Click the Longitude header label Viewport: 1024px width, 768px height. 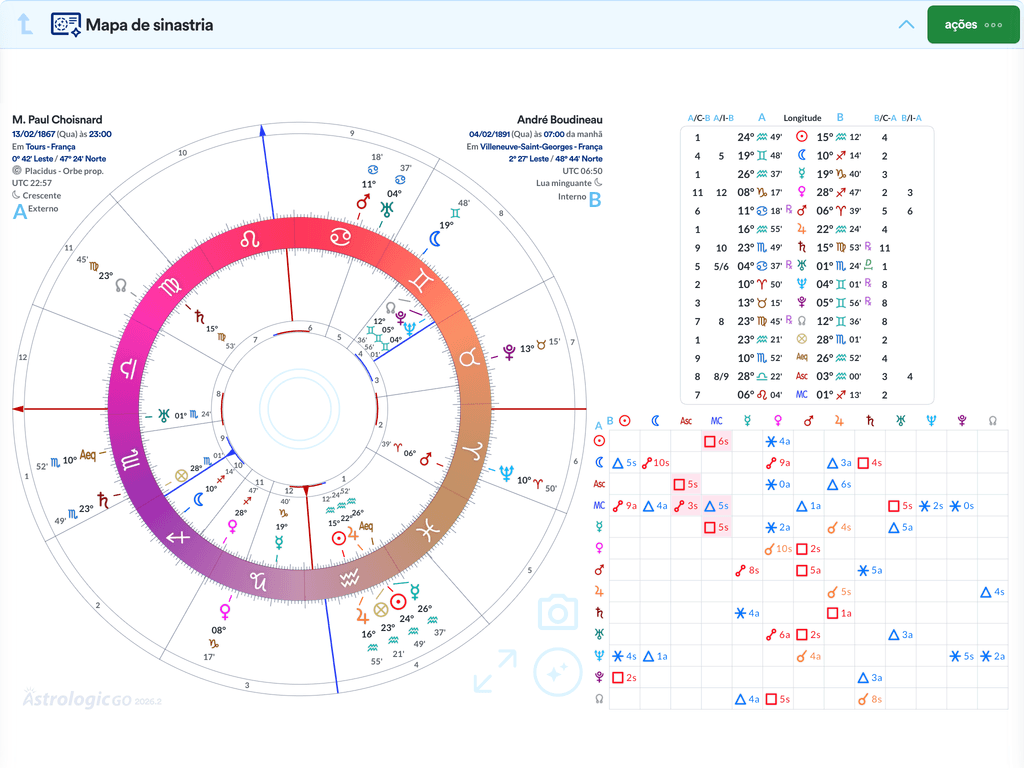click(x=802, y=118)
